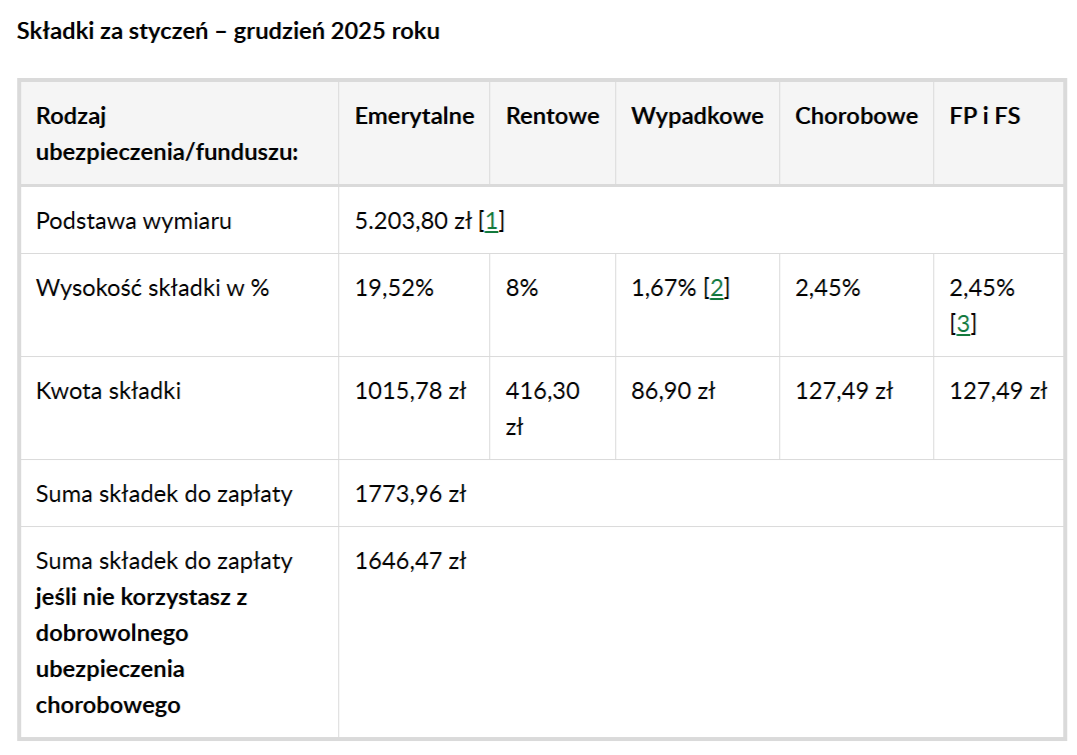Select the Wypadkowe column header
The width and height of the screenshot is (1077, 755).
pos(697,116)
